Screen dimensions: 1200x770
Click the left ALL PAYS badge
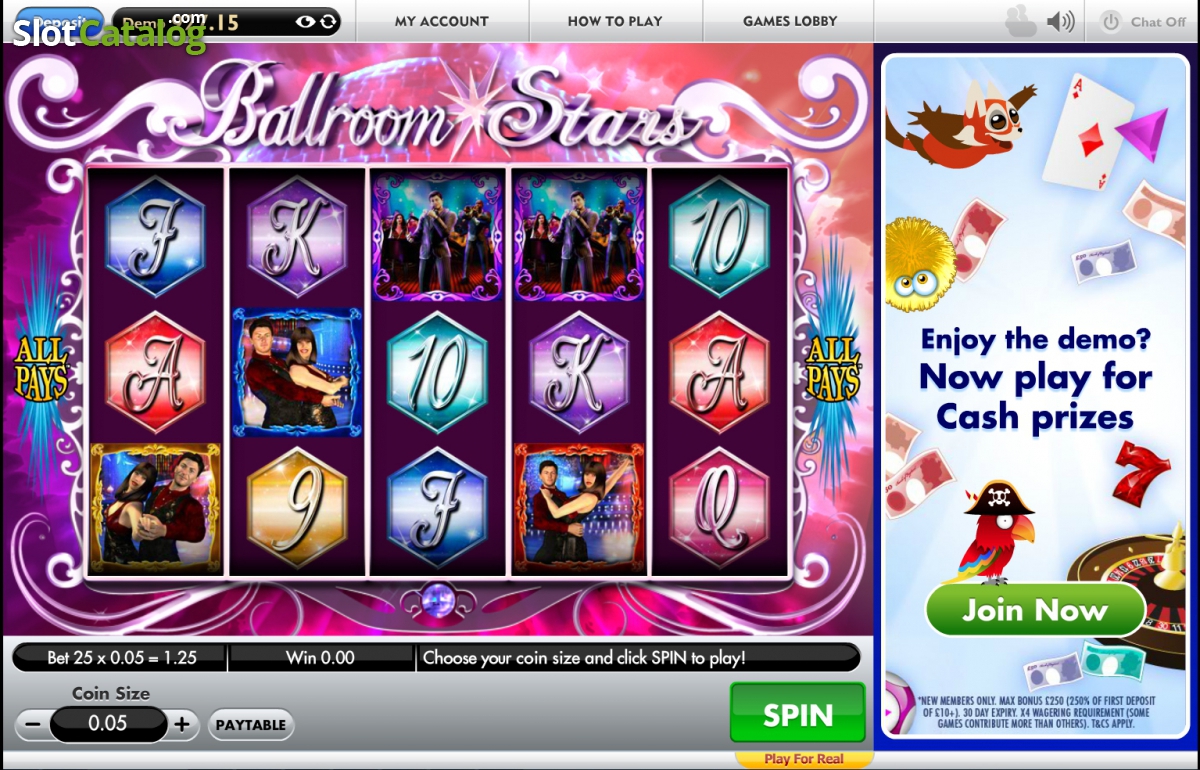point(41,368)
